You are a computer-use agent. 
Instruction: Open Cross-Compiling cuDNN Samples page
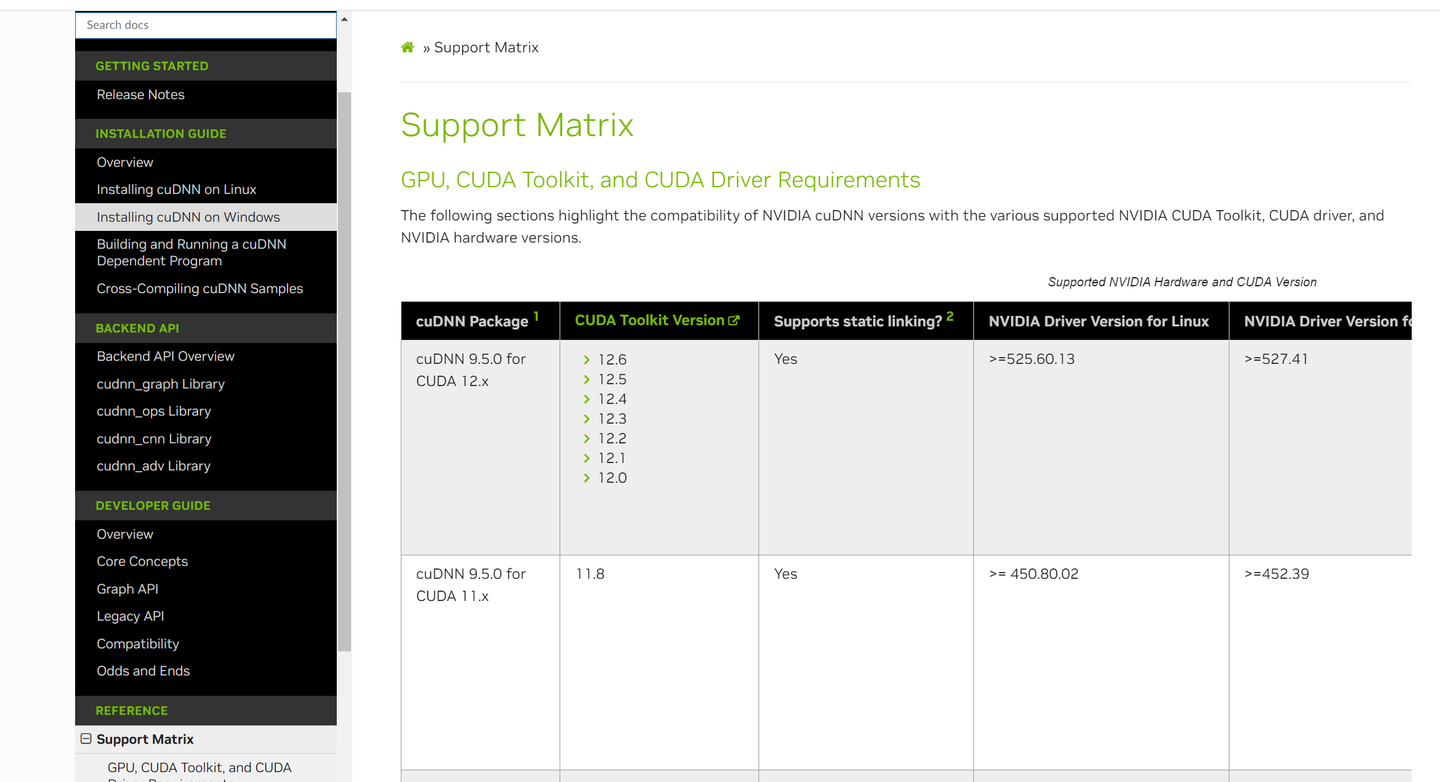pos(200,289)
